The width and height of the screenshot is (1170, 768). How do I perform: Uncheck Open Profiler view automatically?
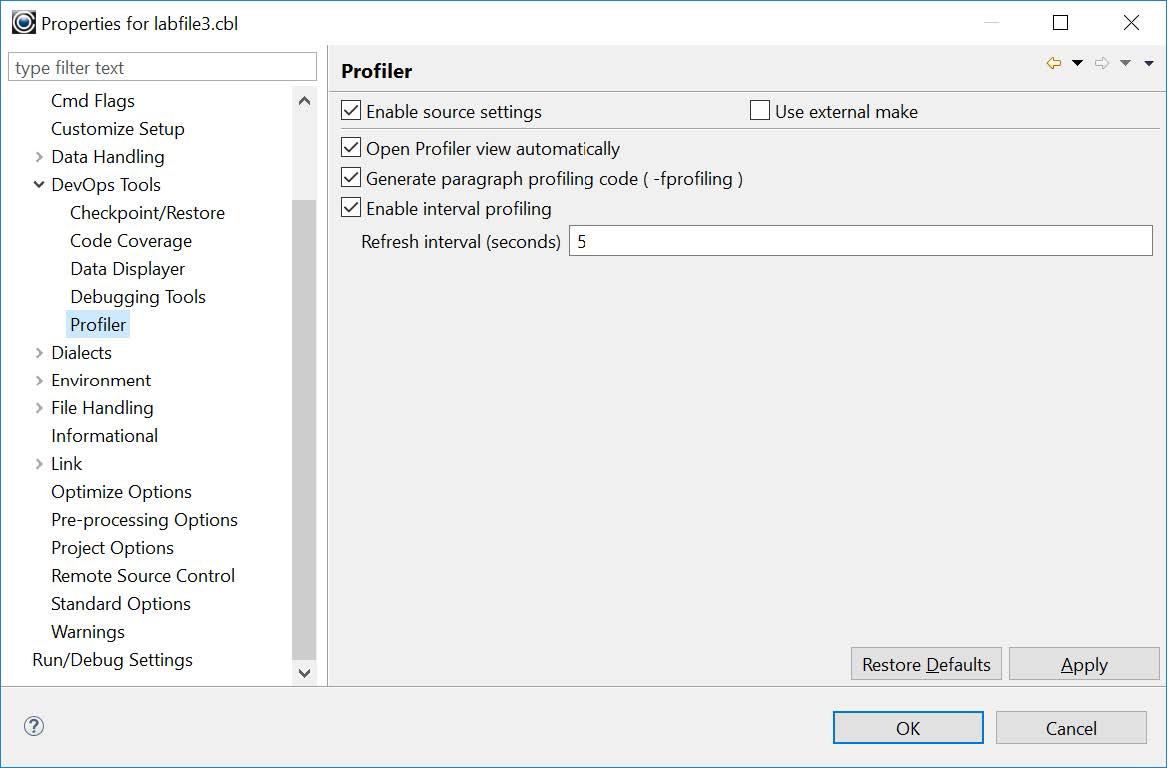(x=351, y=148)
